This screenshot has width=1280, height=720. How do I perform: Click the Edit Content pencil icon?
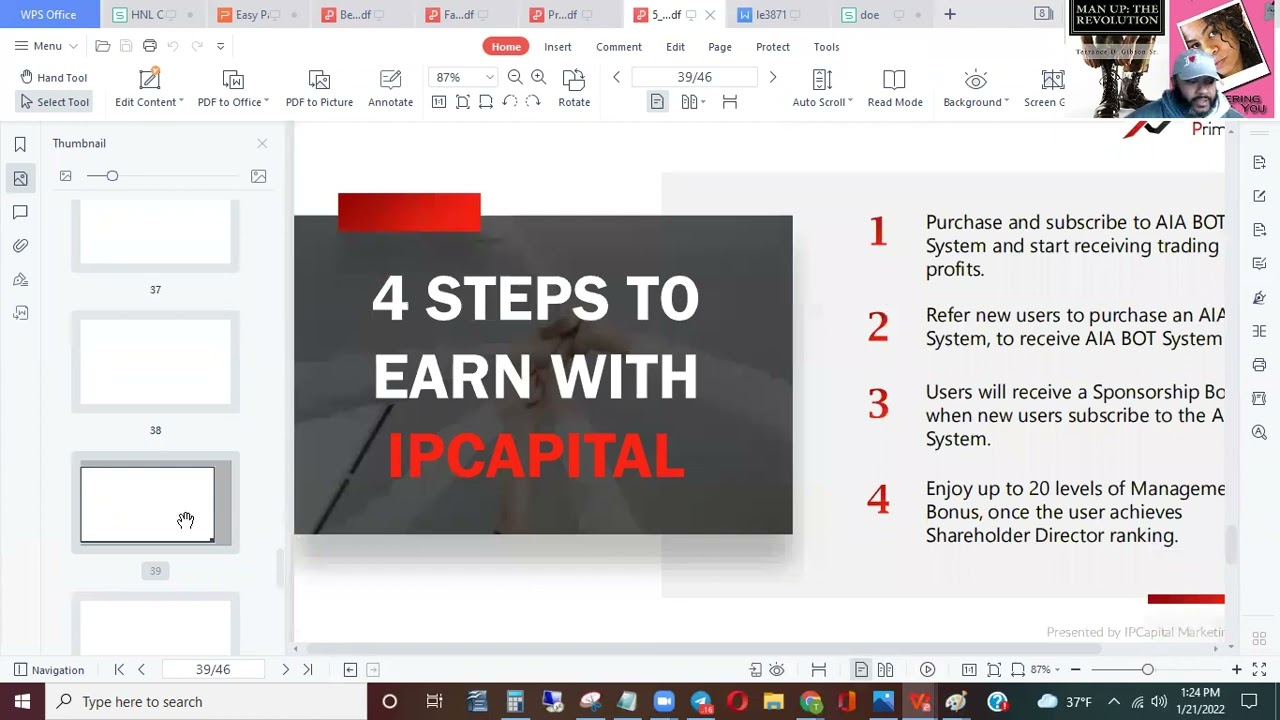(149, 79)
